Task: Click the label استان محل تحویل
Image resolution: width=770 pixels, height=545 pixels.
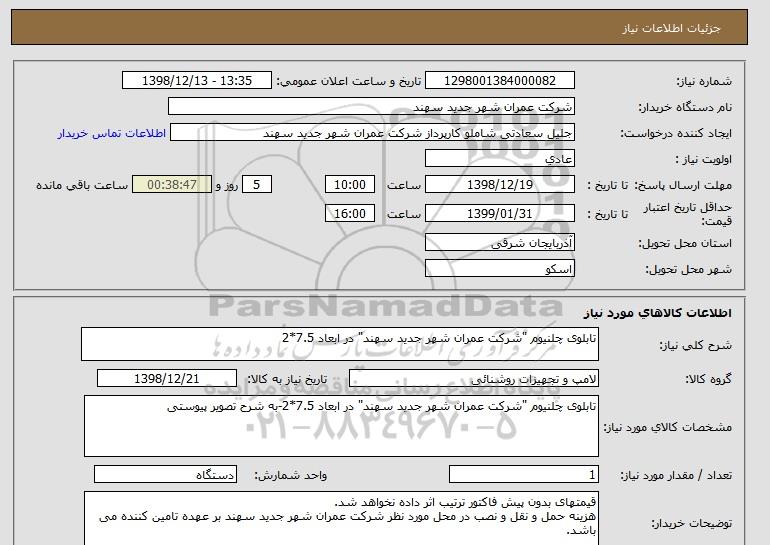Action: tap(685, 243)
